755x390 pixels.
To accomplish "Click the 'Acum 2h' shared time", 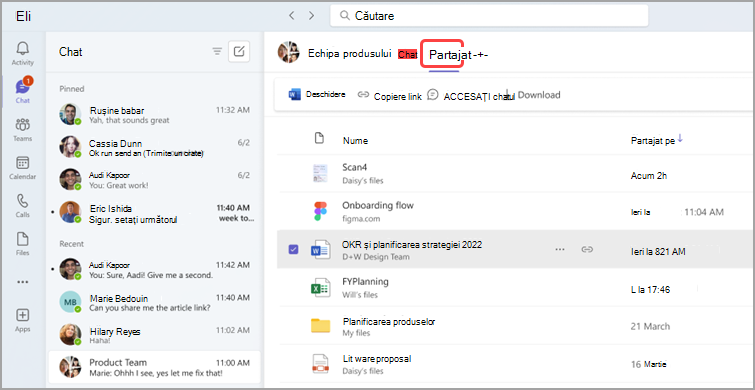I will [649, 176].
